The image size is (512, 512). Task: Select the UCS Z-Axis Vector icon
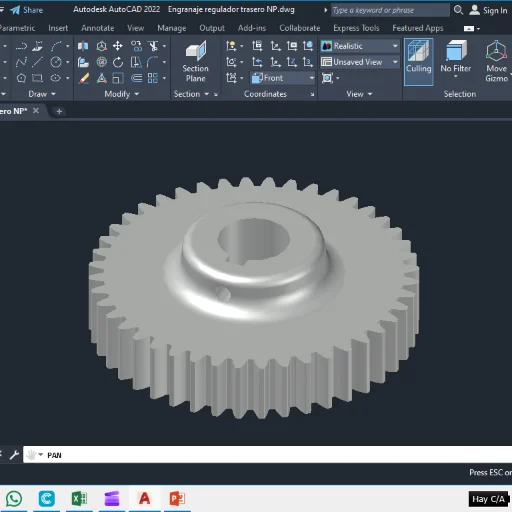pos(292,62)
